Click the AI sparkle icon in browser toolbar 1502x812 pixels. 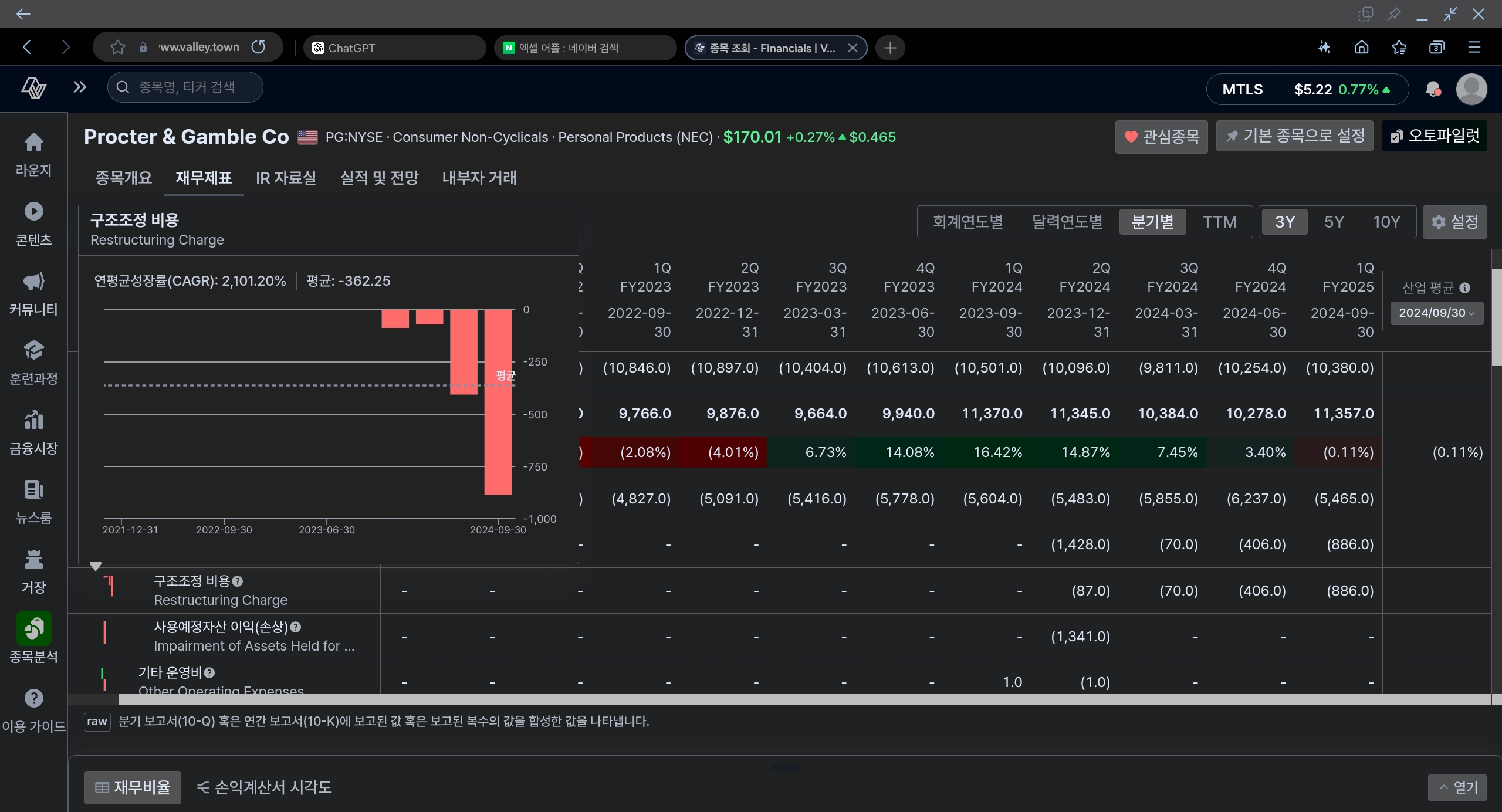point(1324,47)
